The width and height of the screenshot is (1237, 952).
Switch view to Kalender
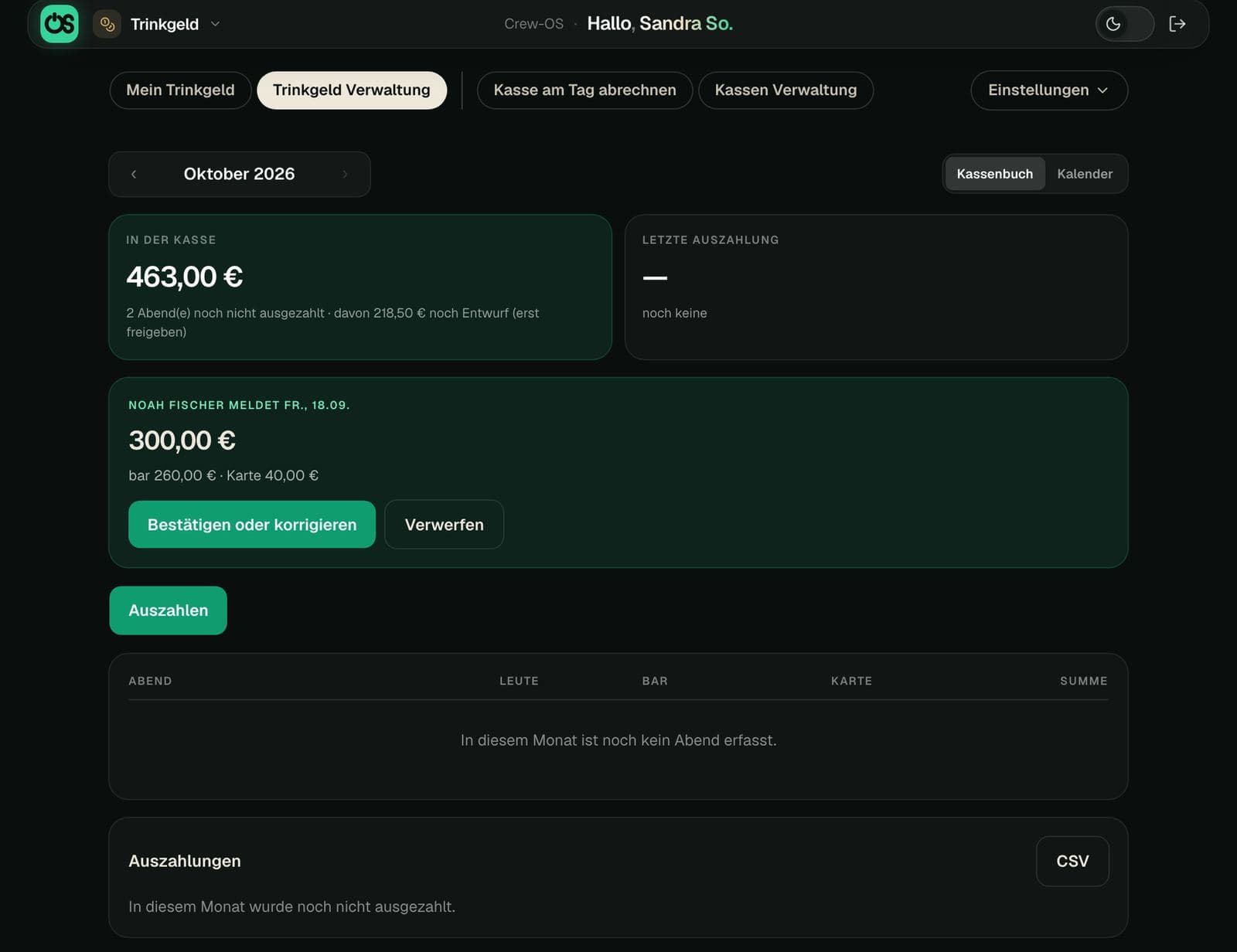(x=1085, y=174)
